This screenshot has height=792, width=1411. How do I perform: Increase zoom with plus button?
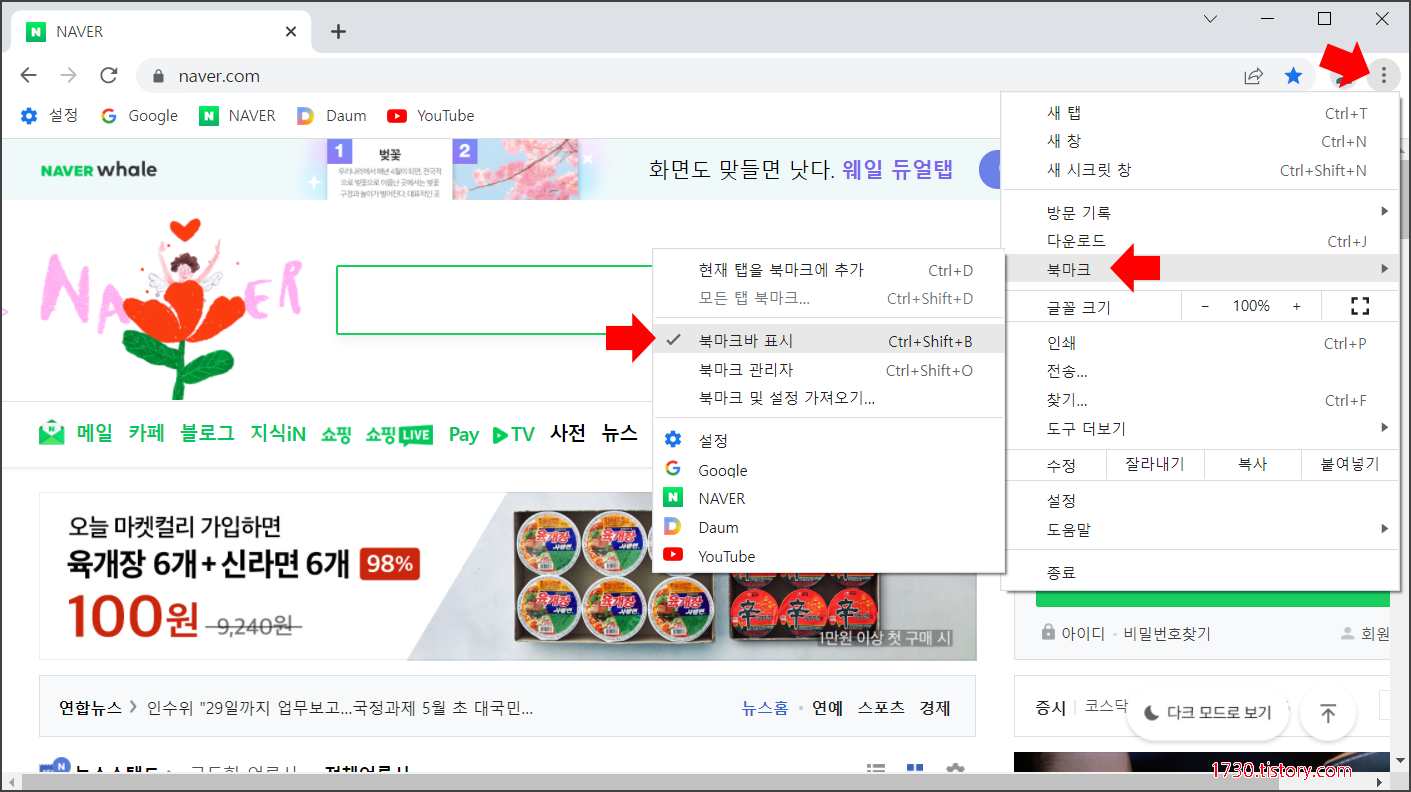point(1296,306)
